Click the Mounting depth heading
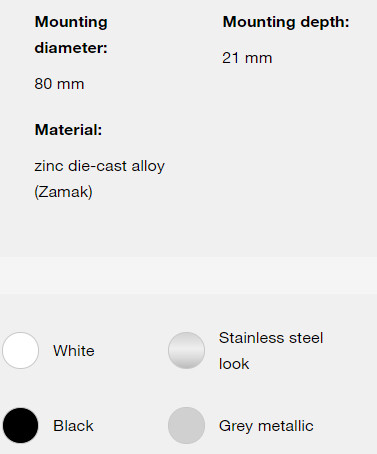 pyautogui.click(x=286, y=22)
